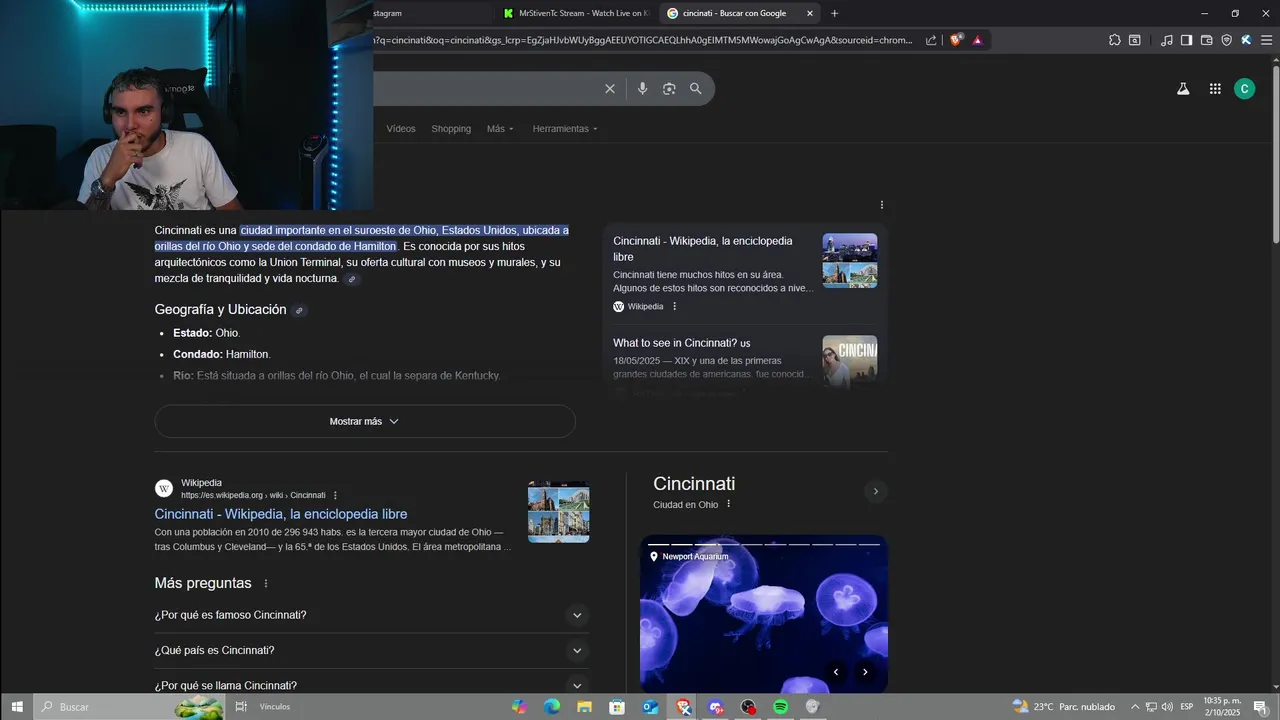Show hidden system tray icons chevron
1280x720 pixels.
point(1134,707)
